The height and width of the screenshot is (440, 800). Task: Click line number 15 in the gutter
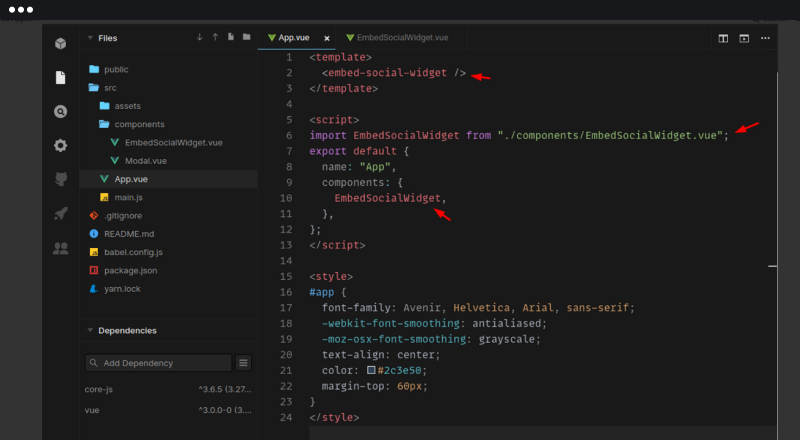pyautogui.click(x=286, y=276)
